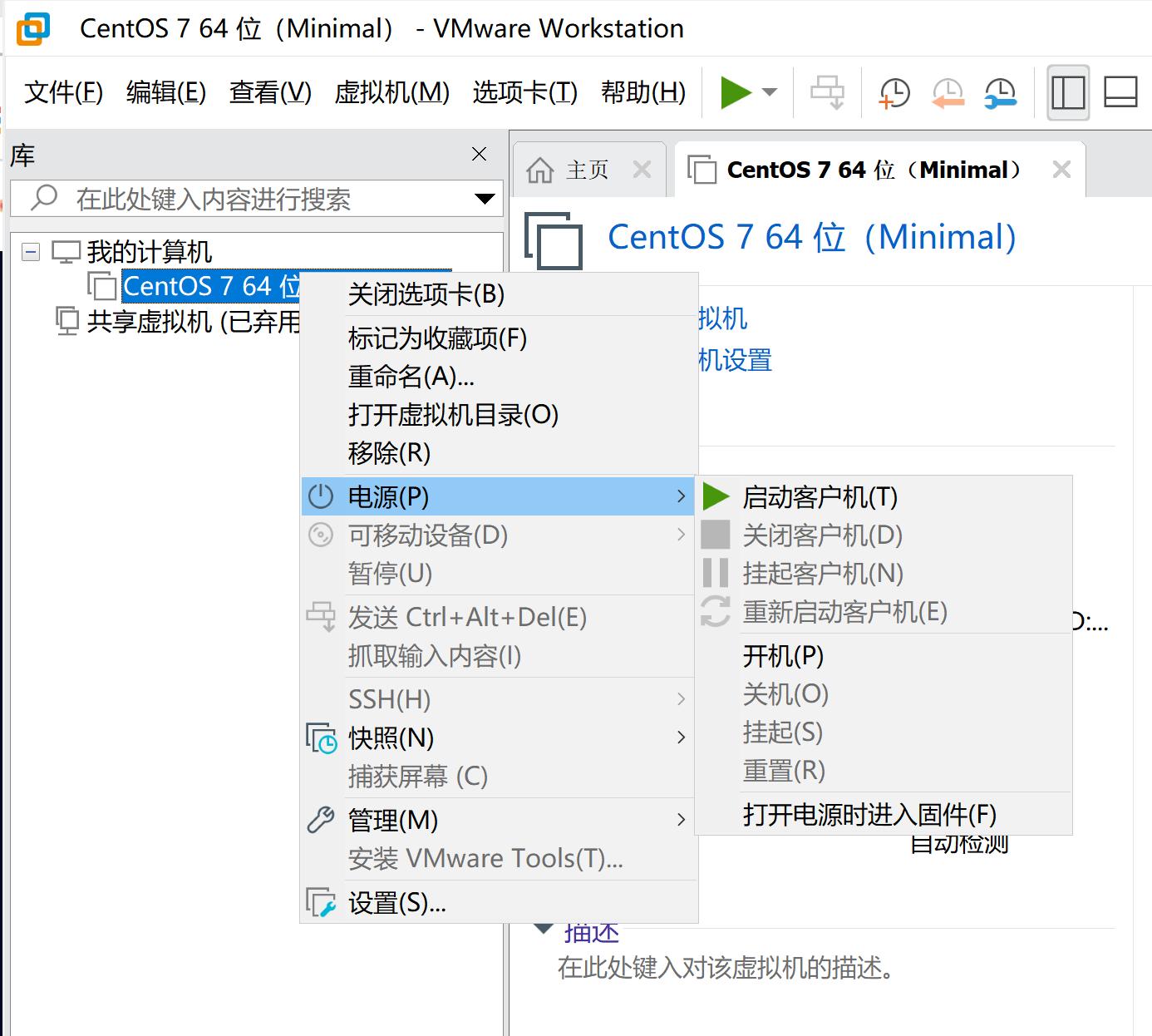Collapse the 我的计算机 tree node
Image resolution: width=1152 pixels, height=1036 pixels.
[30, 250]
